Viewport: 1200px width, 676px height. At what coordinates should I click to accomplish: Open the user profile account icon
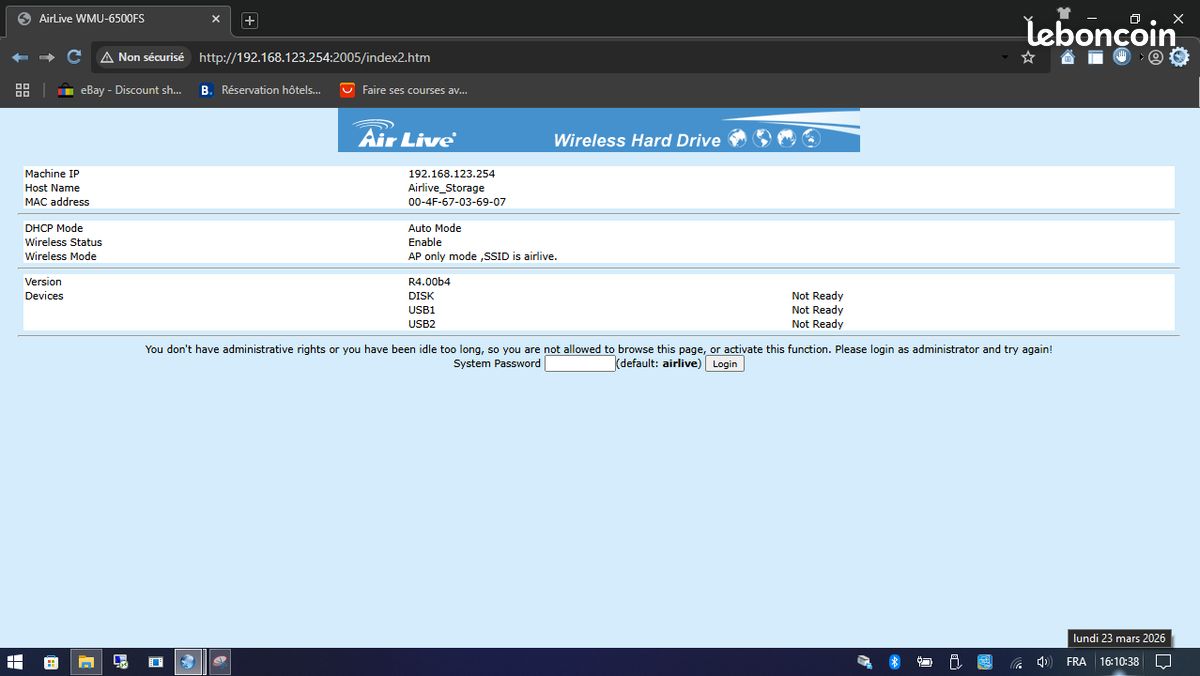click(1155, 58)
